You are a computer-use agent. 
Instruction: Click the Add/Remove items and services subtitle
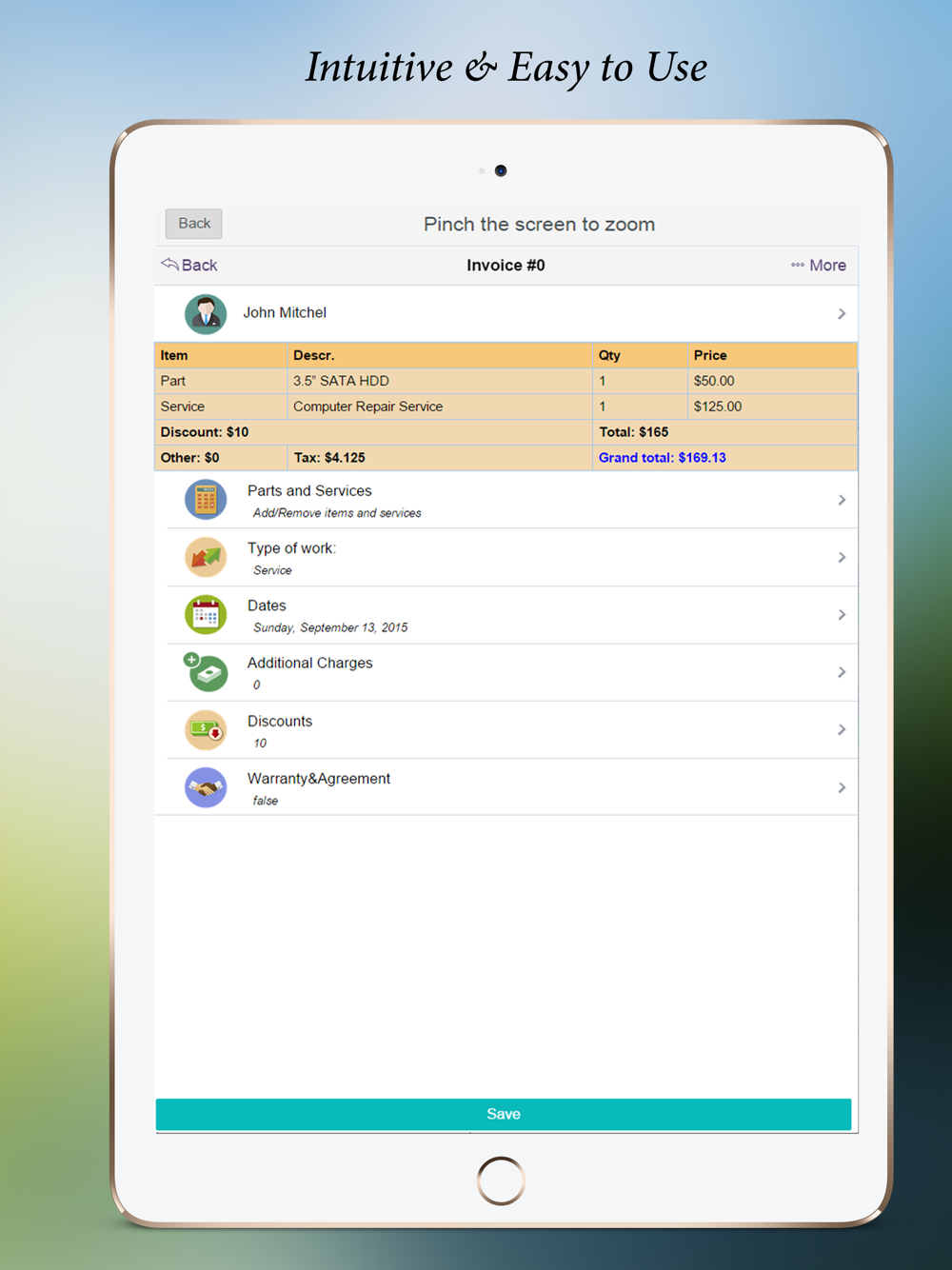pyautogui.click(x=337, y=513)
